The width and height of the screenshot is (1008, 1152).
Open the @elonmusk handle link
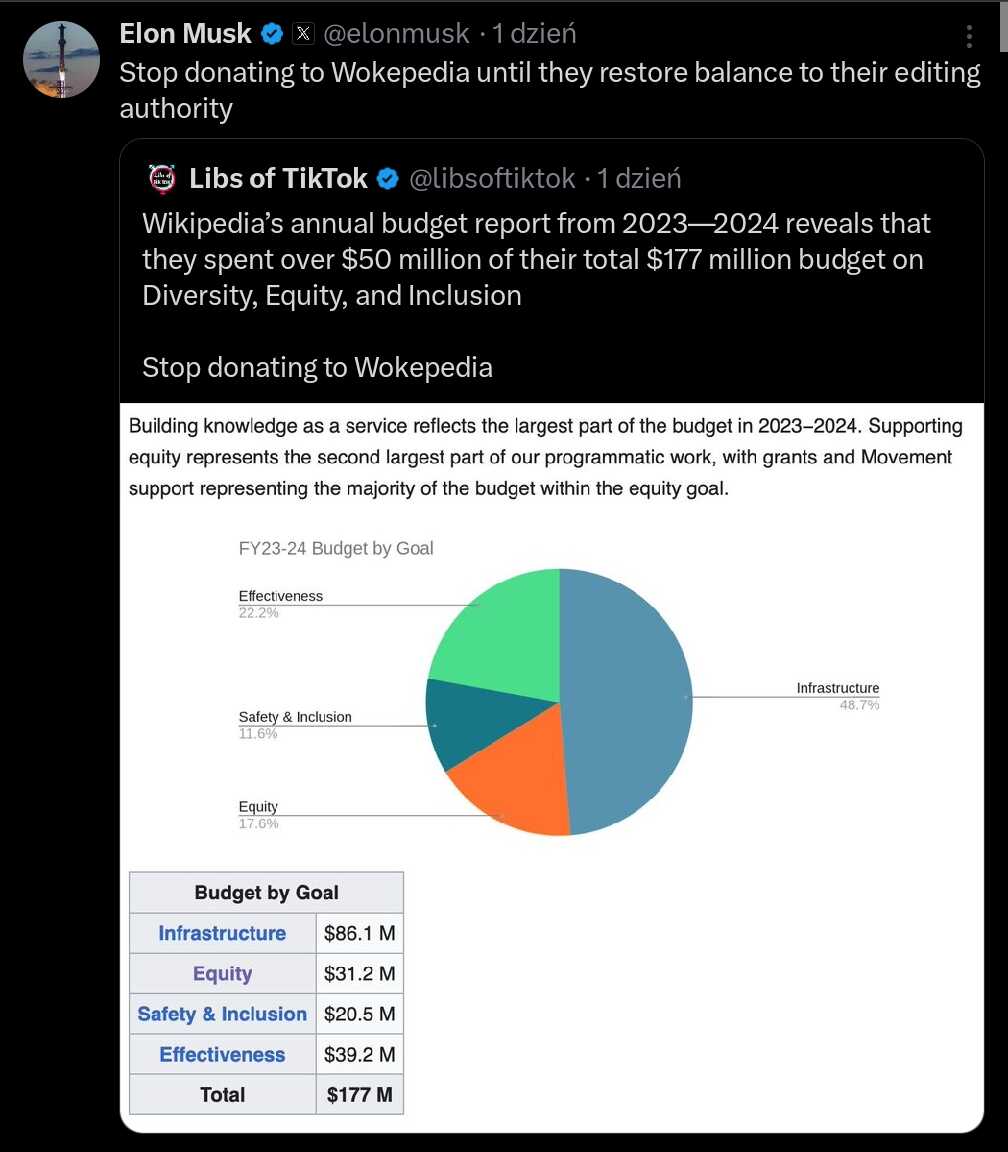click(396, 34)
